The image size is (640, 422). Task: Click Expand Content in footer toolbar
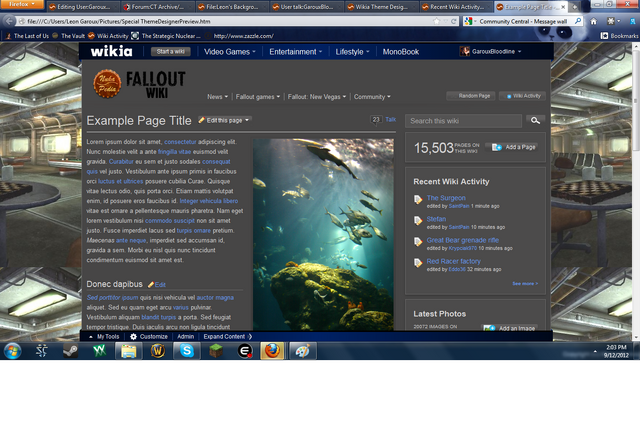(227, 337)
